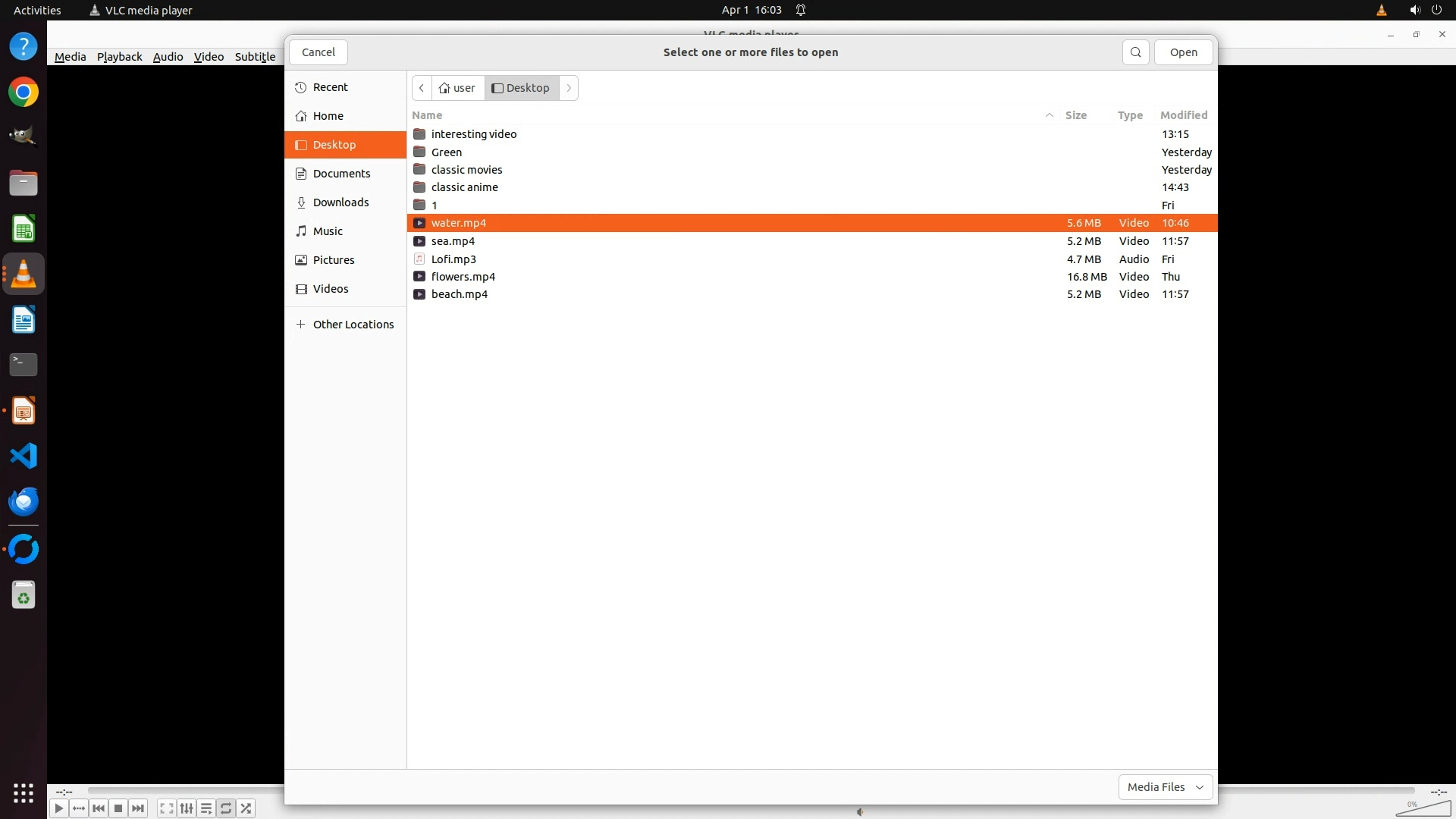This screenshot has height=819, width=1456.
Task: Click the Cancel button
Action: [x=318, y=52]
